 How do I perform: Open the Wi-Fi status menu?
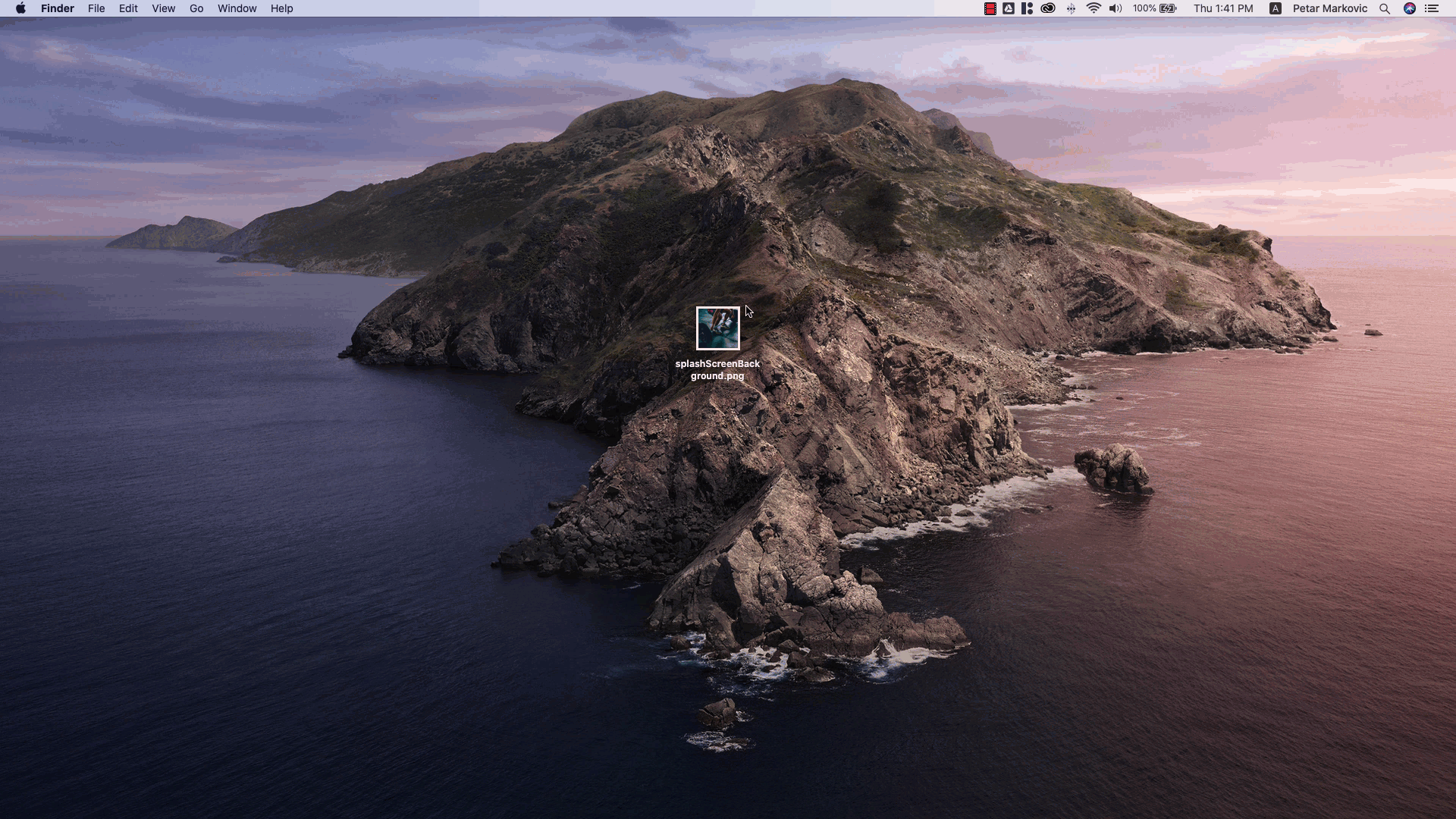click(x=1094, y=8)
